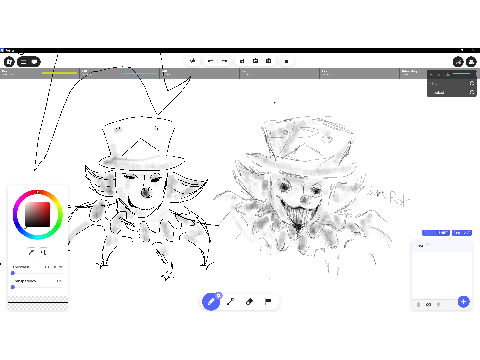480x360 pixels.
Task: Select the first participant strip in the gray bar
Action: 40,73
